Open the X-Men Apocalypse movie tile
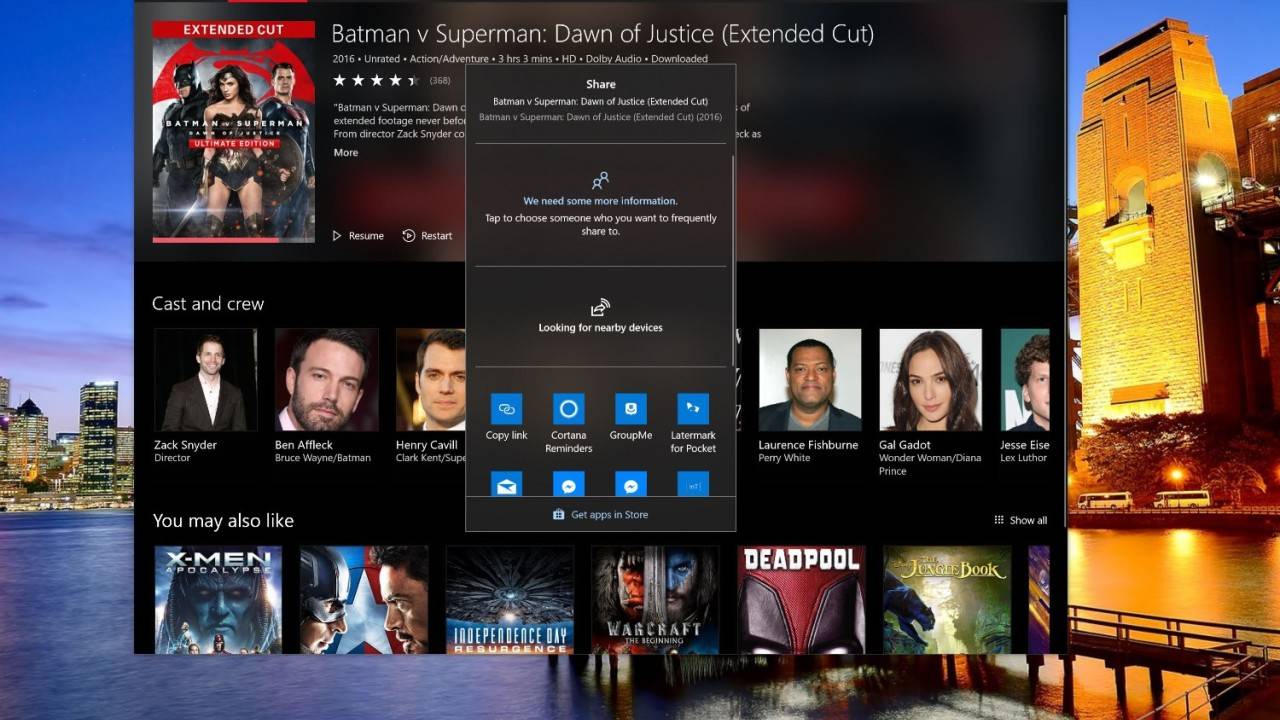 tap(218, 600)
